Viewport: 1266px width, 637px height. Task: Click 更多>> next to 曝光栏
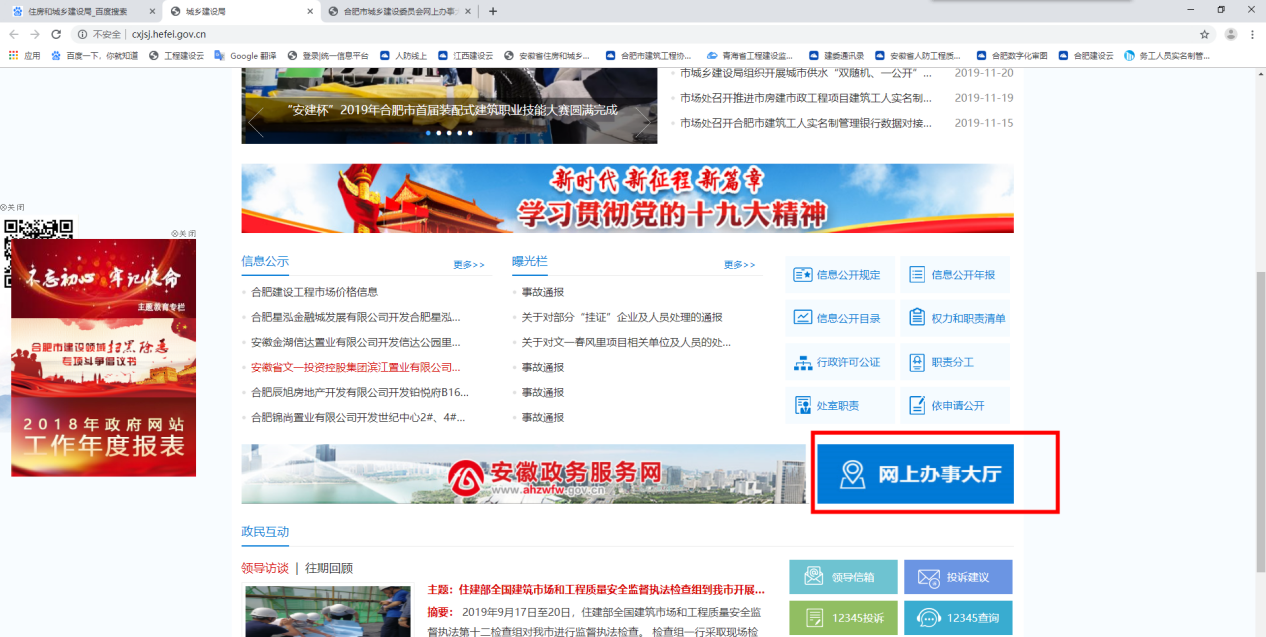(x=739, y=265)
